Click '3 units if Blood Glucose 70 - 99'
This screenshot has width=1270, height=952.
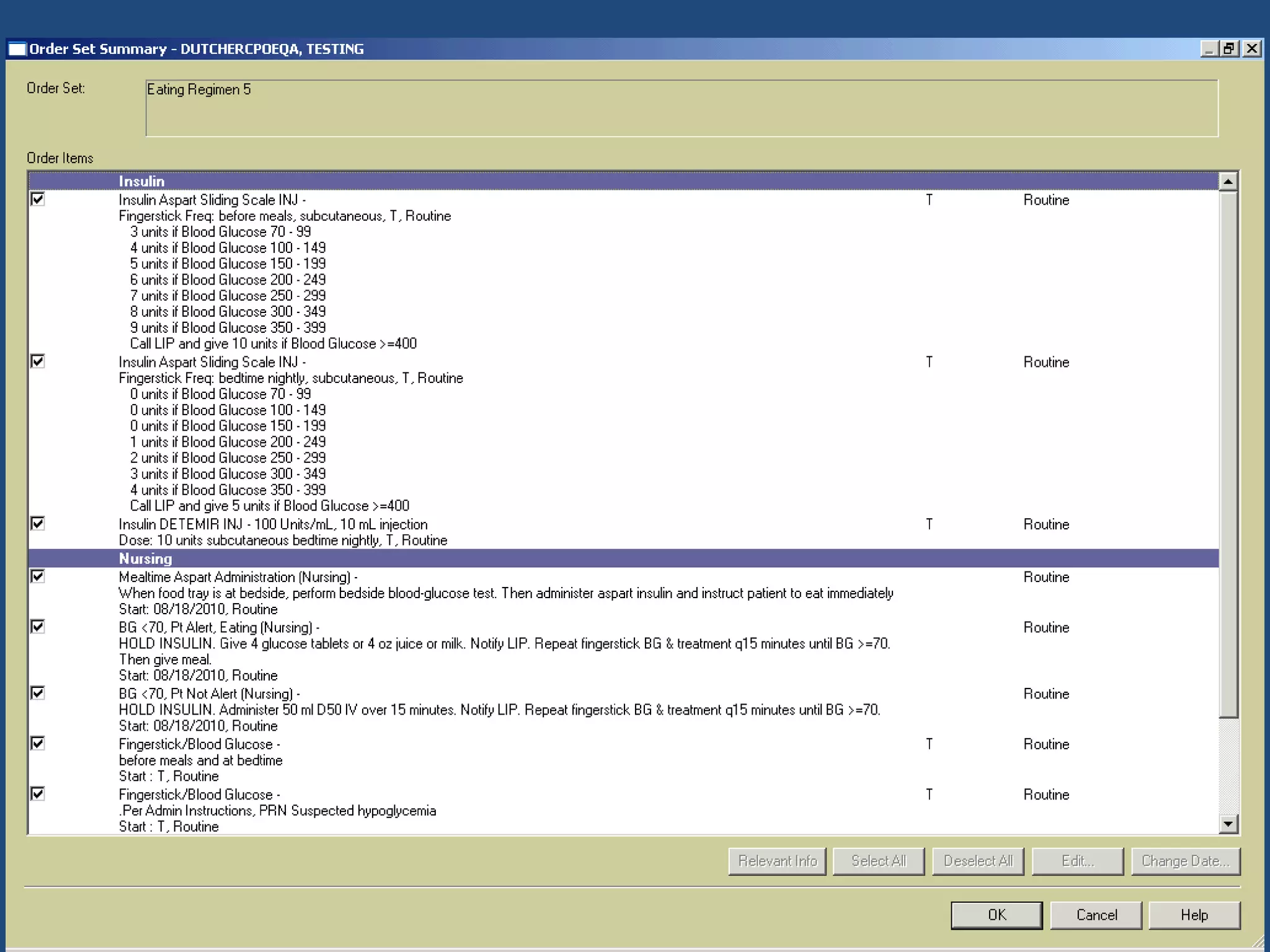point(220,232)
